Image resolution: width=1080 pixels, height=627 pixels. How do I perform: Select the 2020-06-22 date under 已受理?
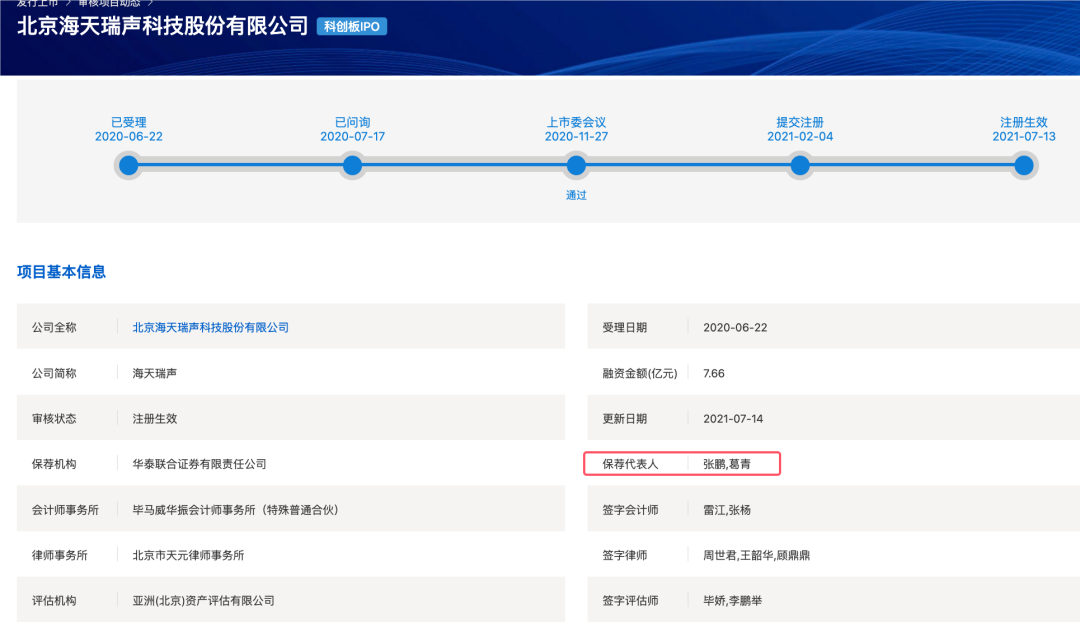tap(128, 134)
